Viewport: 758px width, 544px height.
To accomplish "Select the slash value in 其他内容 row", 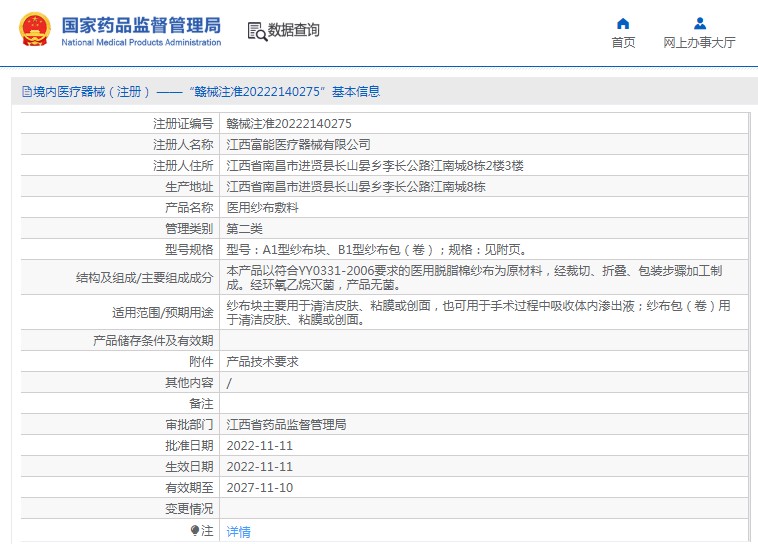I will coord(229,383).
